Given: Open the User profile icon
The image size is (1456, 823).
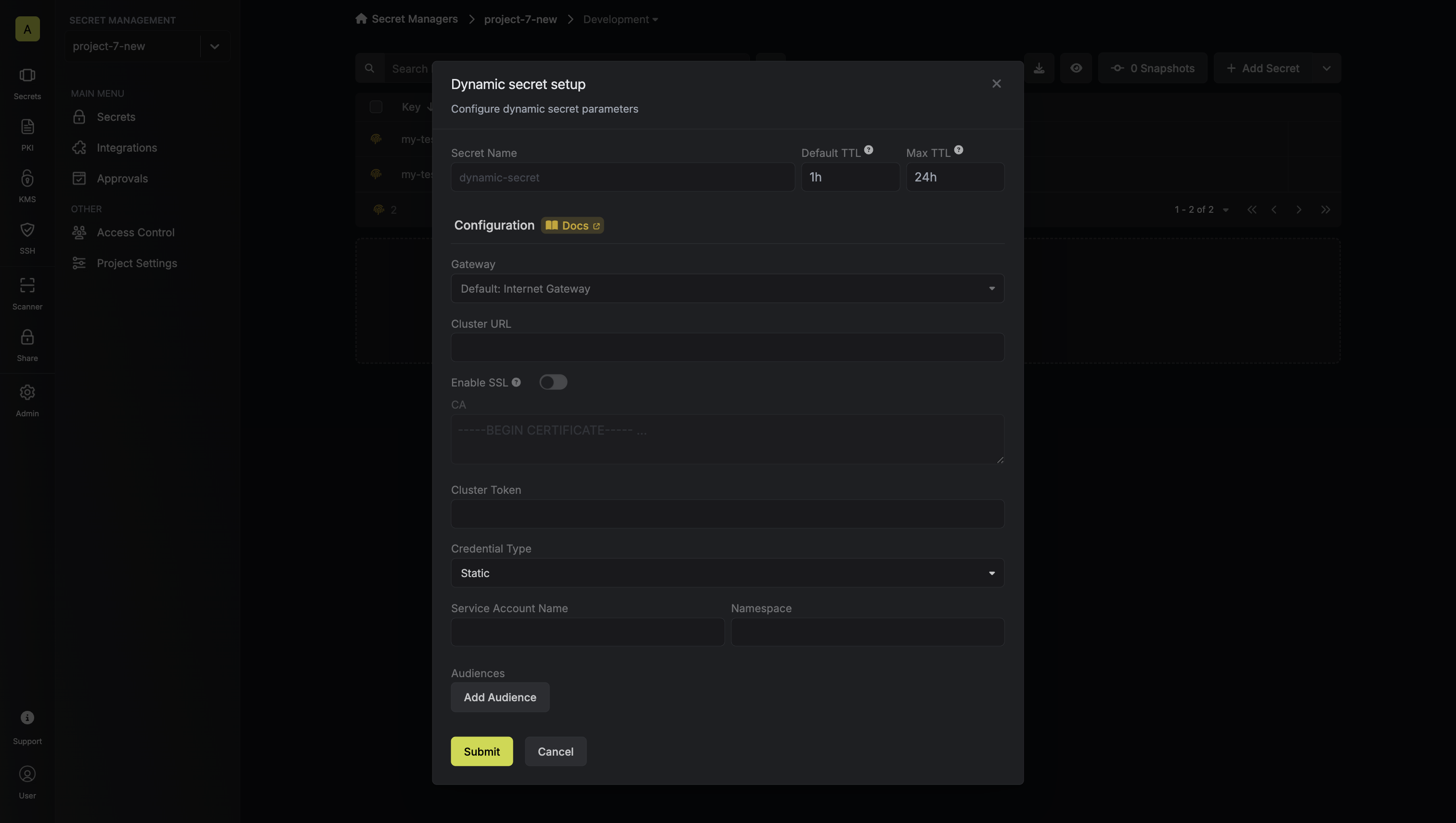Looking at the screenshot, I should click(x=27, y=774).
